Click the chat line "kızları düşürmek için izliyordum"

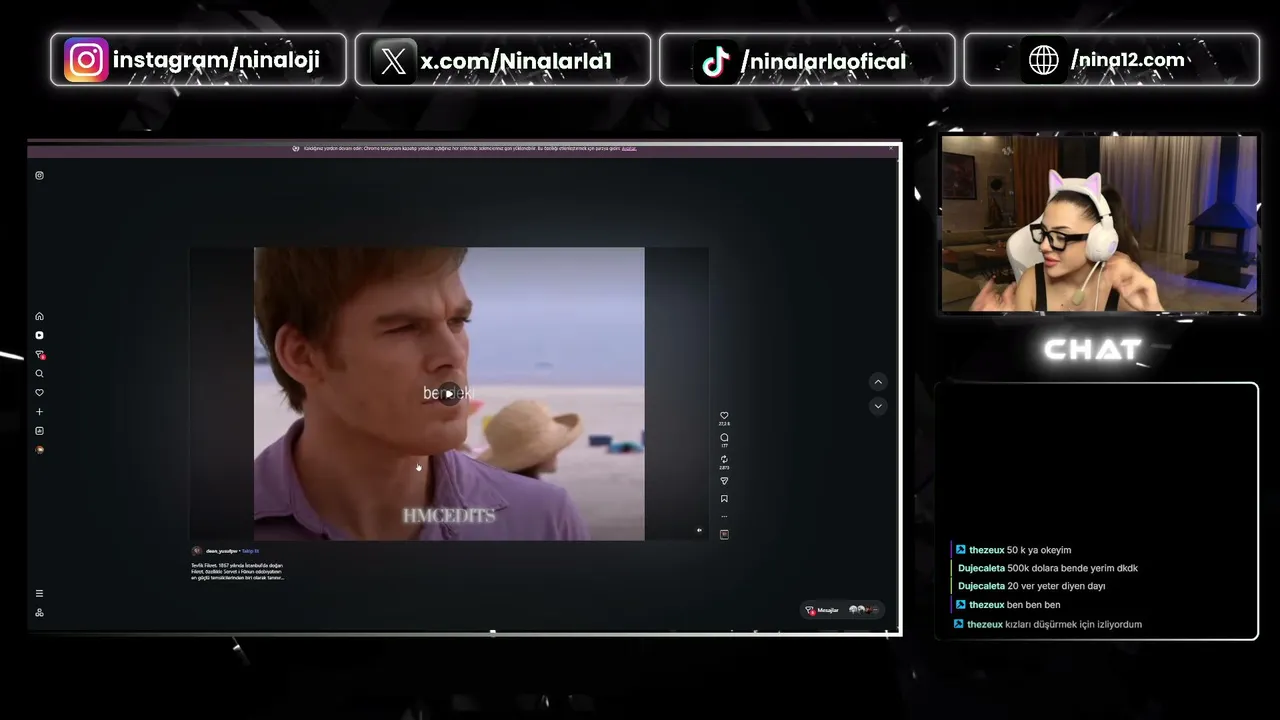point(1074,624)
